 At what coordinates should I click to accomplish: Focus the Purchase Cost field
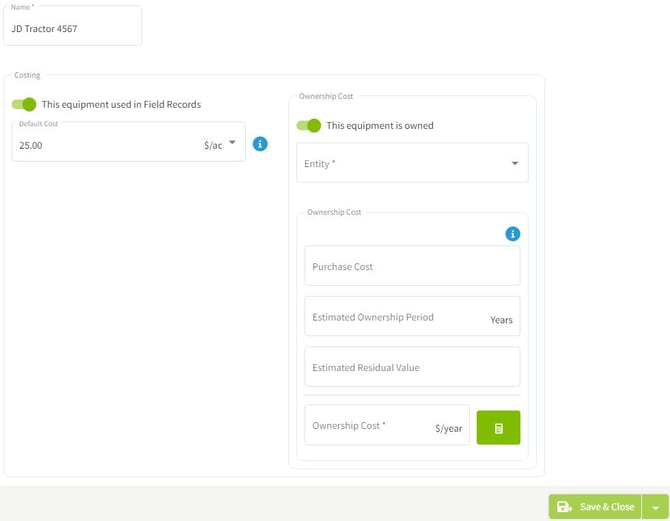point(412,267)
